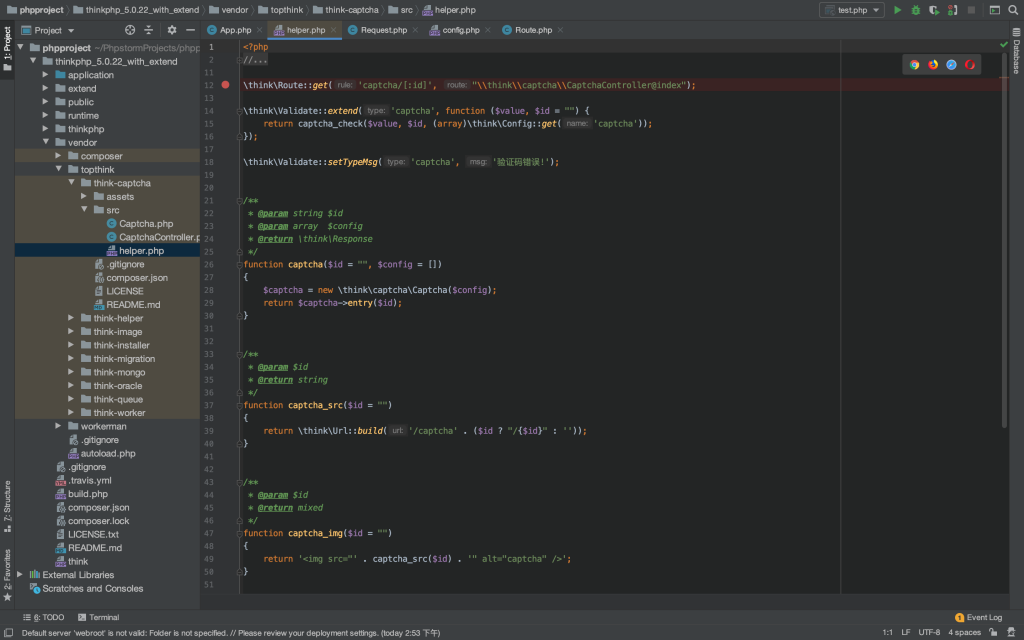Open in Opera browser icon
This screenshot has width=1024, height=640.
pos(970,65)
